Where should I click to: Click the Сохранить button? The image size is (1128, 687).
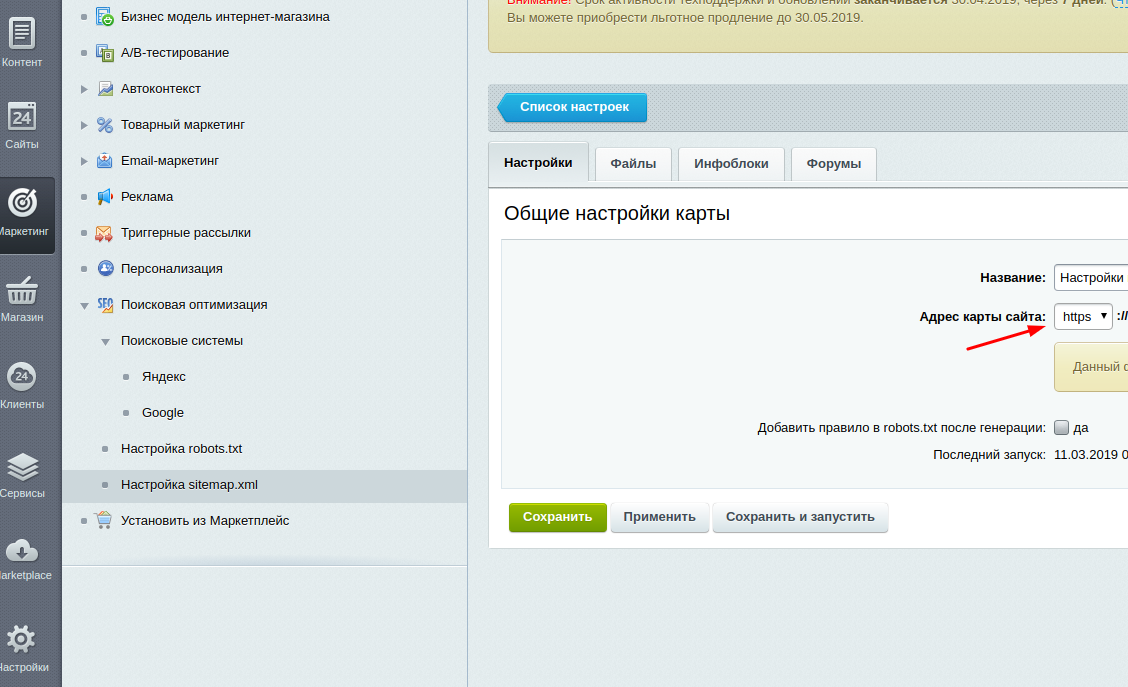point(557,517)
